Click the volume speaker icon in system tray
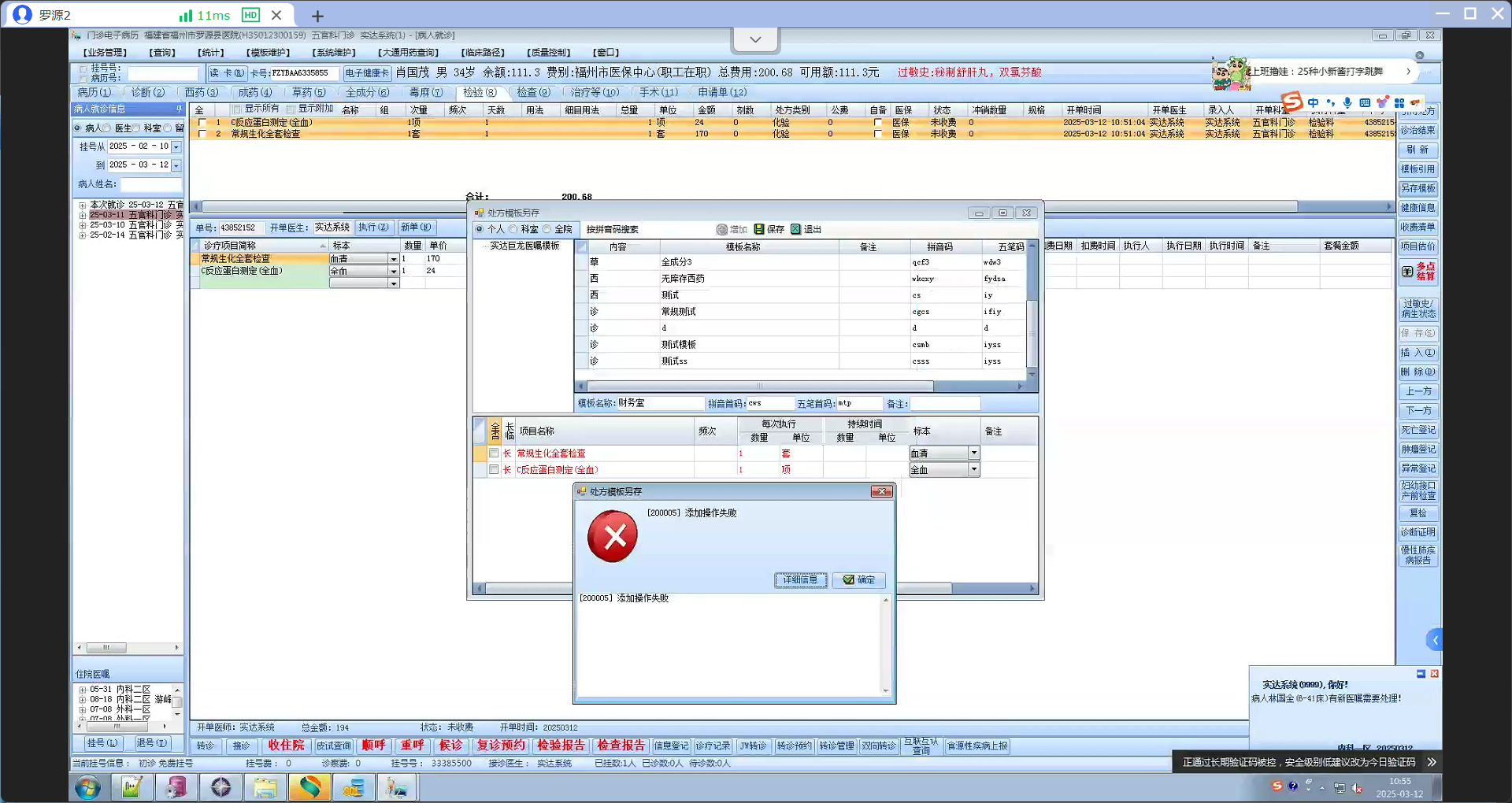 [x=1357, y=787]
